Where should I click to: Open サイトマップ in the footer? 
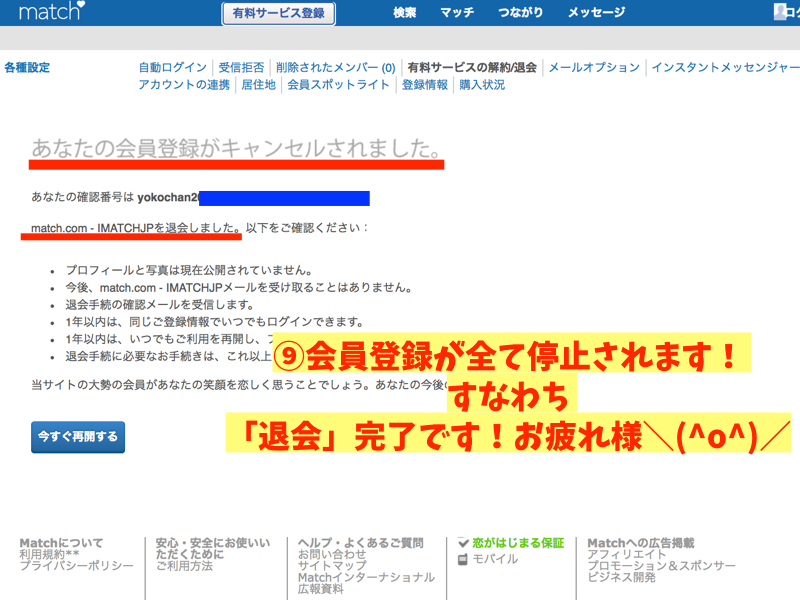point(332,566)
